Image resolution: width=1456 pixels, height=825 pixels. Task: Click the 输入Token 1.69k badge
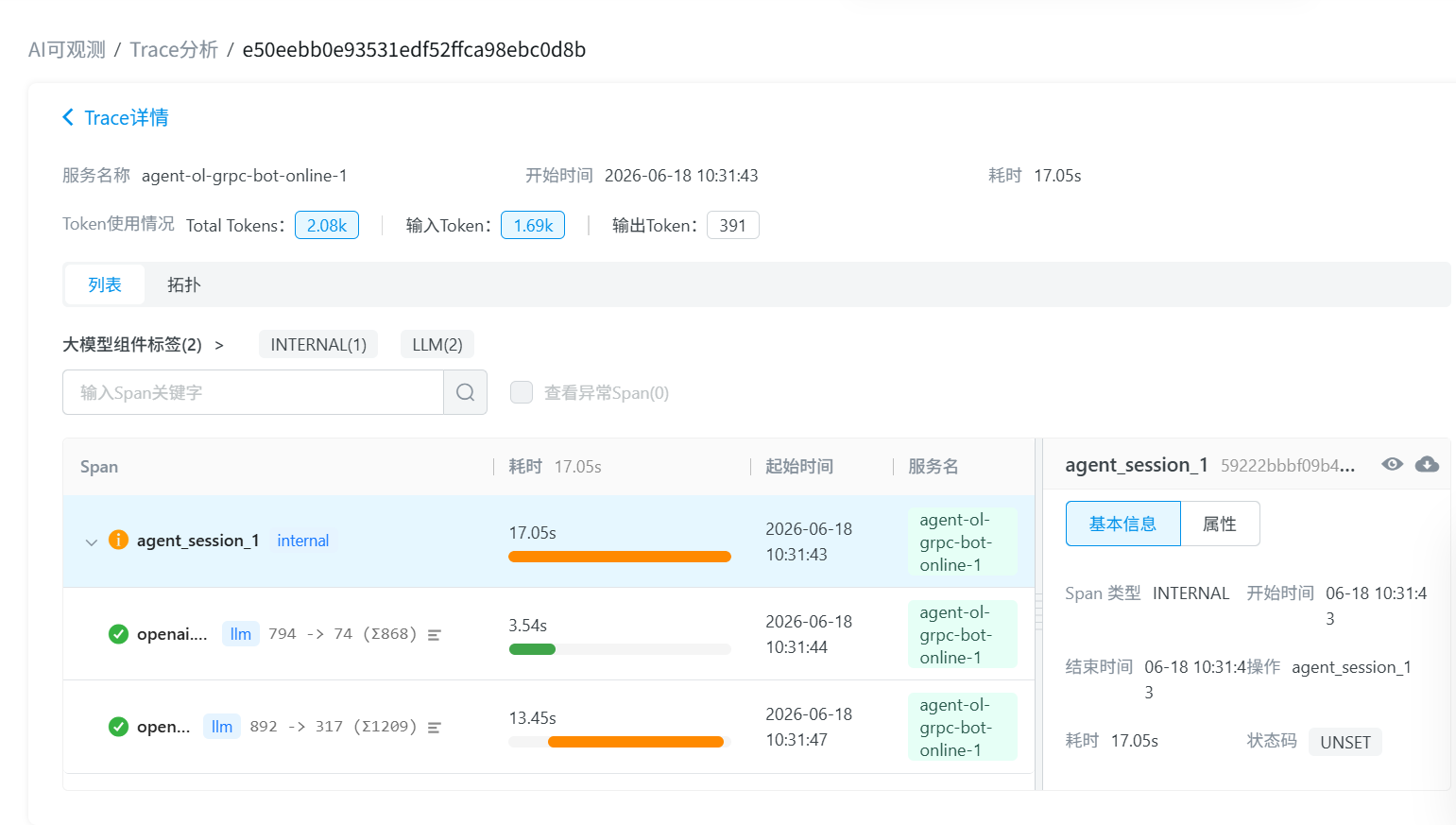point(533,225)
